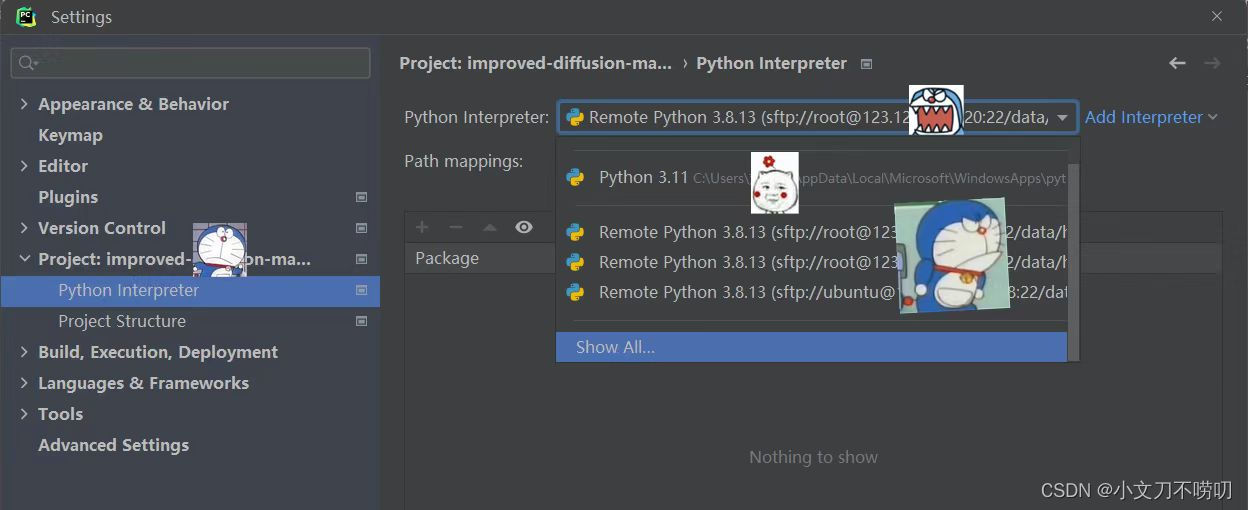
Task: Collapse the Project: improved-diffusion section
Action: (x=24, y=259)
